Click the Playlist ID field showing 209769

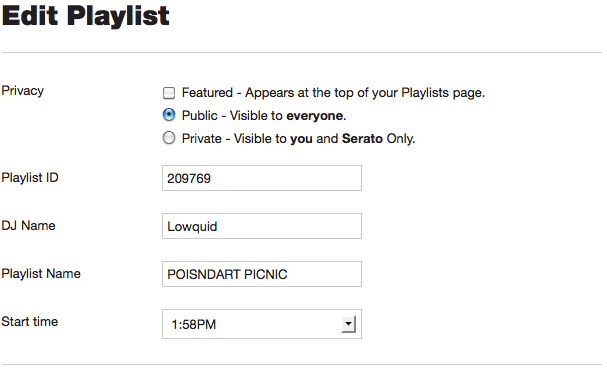262,178
